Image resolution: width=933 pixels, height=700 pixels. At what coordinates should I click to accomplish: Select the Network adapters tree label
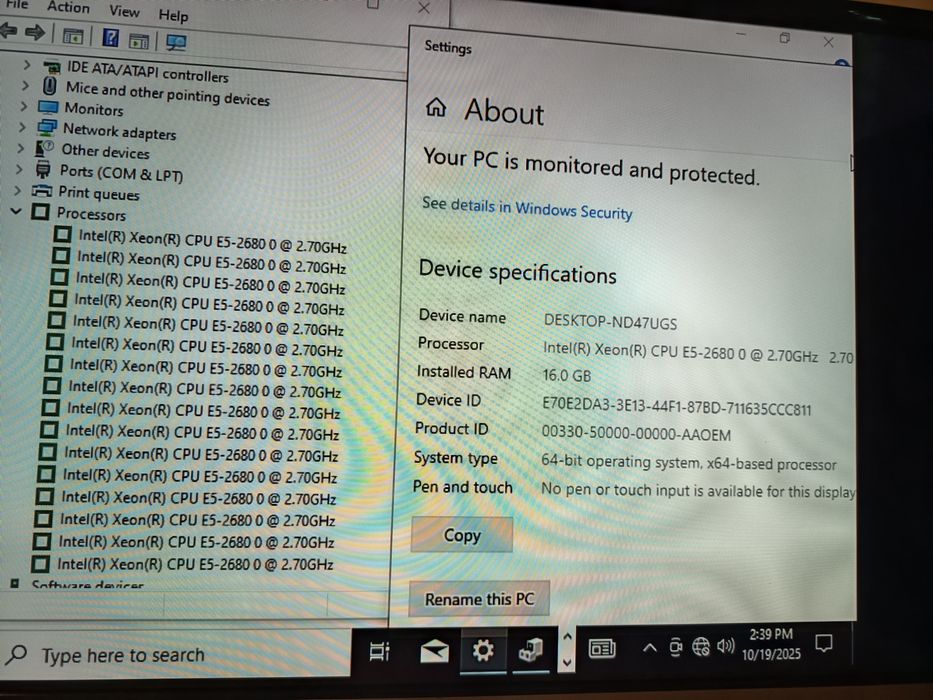point(119,132)
